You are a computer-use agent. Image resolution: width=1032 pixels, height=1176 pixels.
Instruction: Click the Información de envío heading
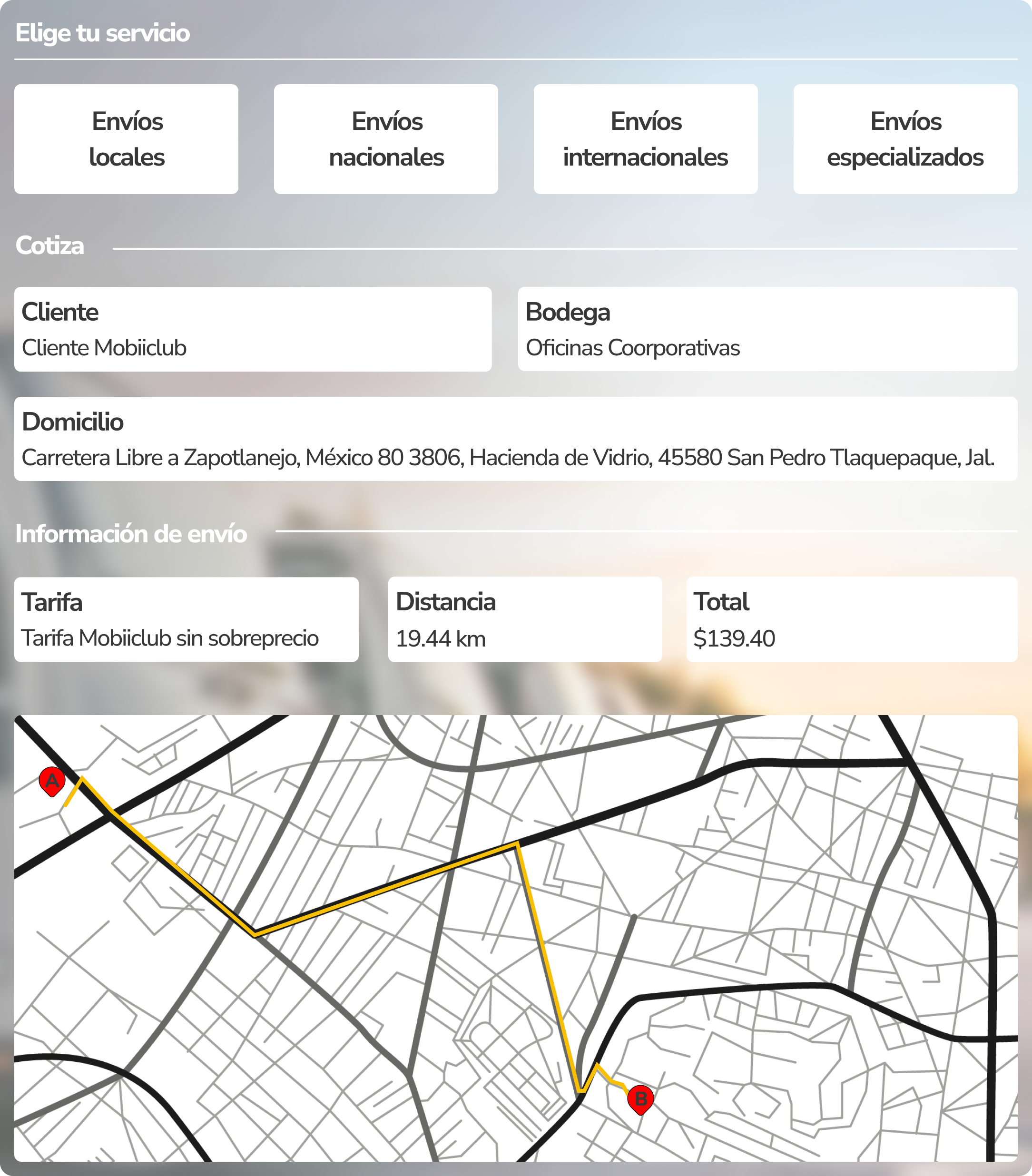(x=131, y=534)
